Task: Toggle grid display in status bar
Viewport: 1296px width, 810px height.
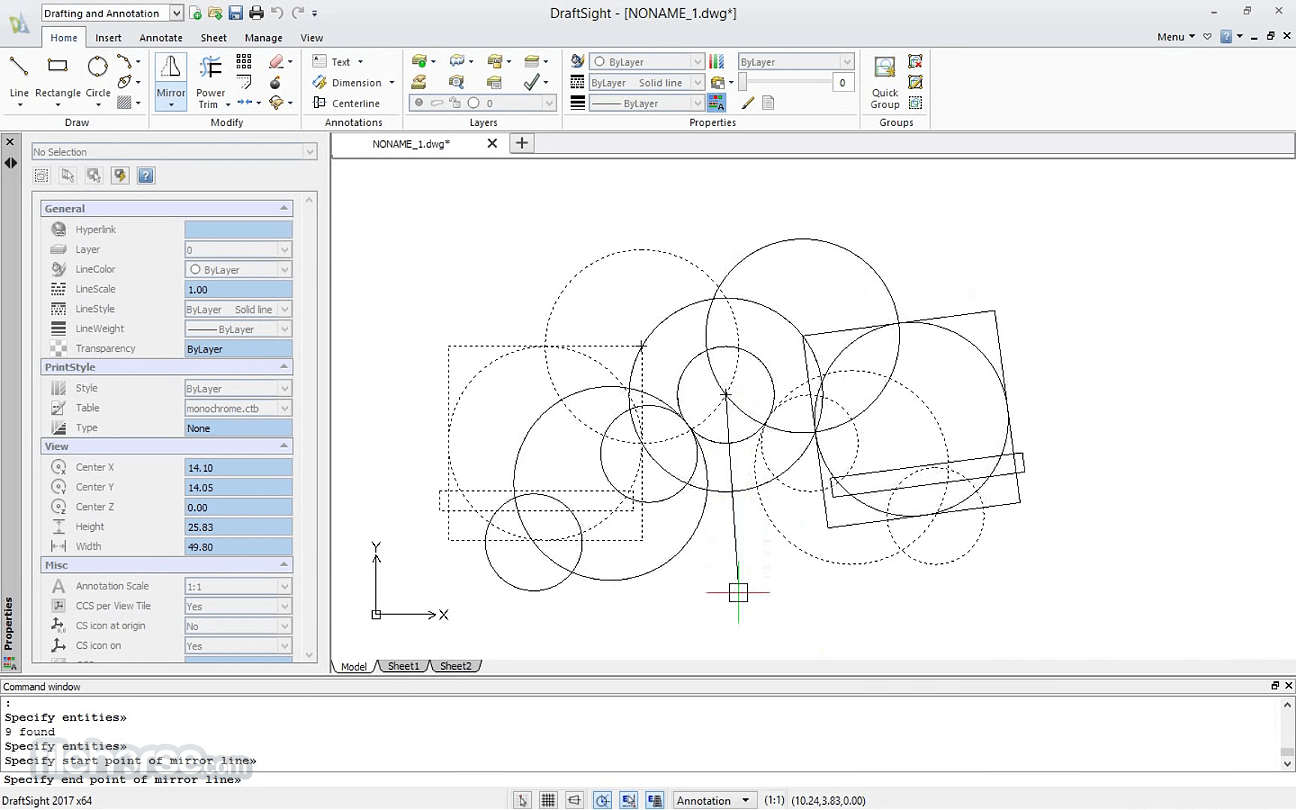Action: point(548,800)
